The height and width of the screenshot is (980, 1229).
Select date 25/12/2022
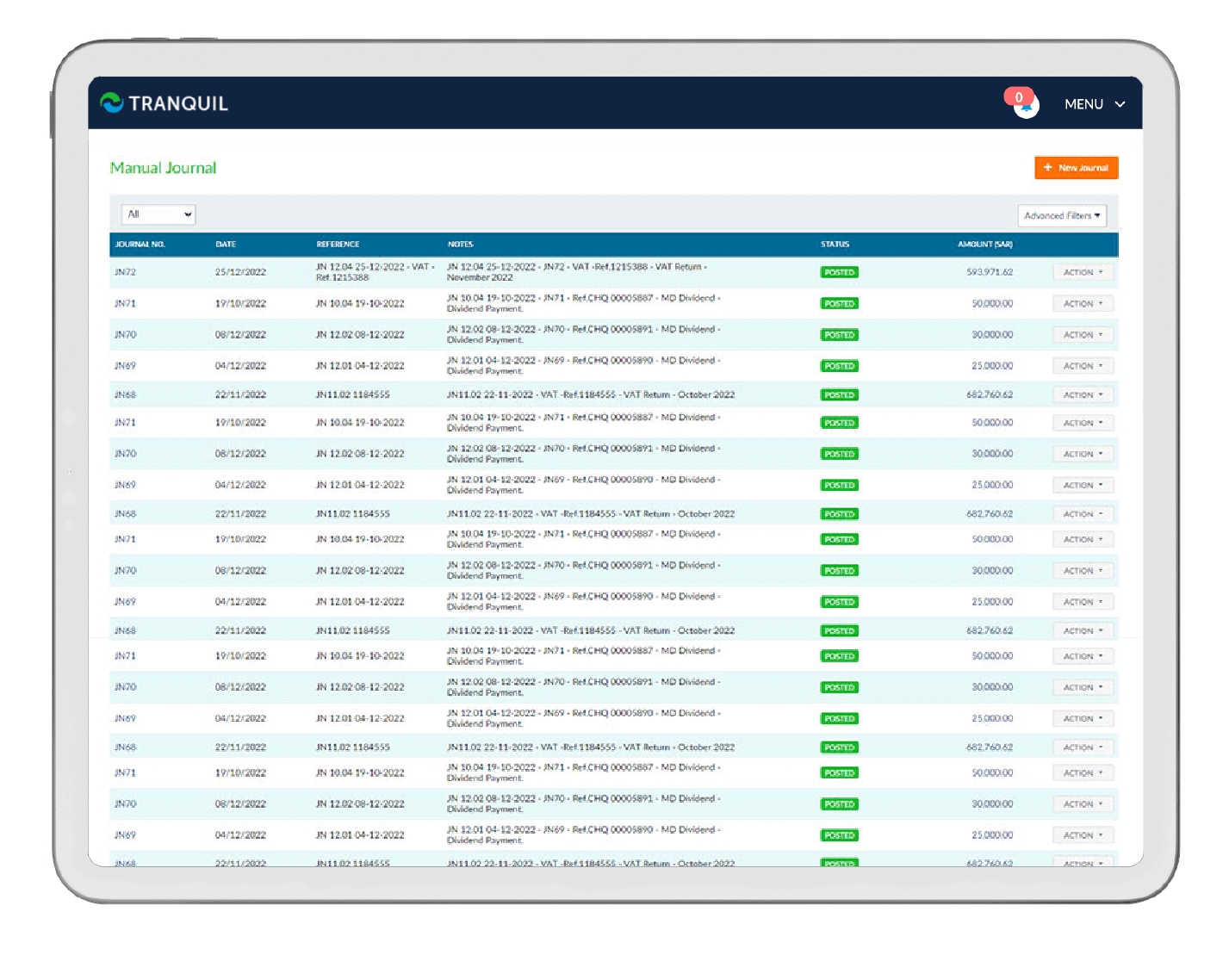240,272
